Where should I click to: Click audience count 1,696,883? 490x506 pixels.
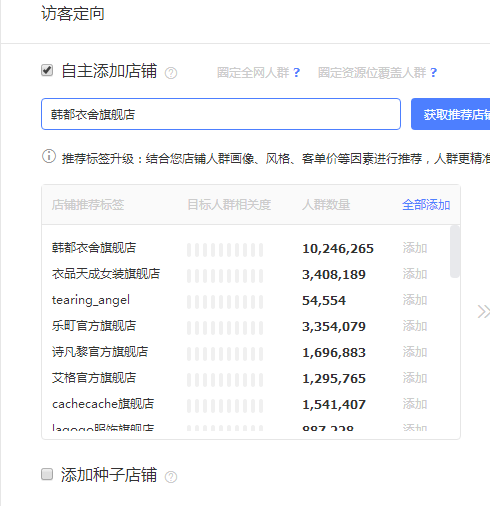(x=334, y=353)
